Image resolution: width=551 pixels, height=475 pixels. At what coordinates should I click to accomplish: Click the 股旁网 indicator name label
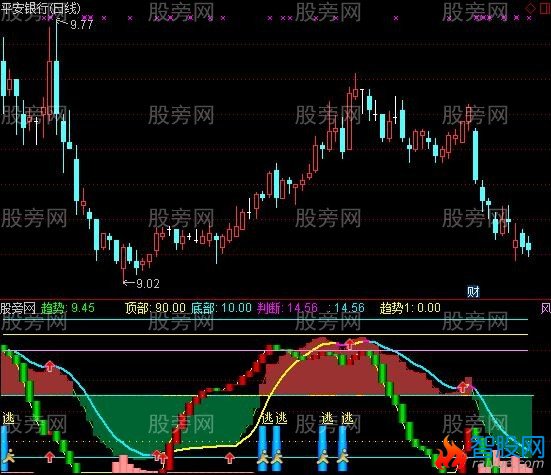point(18,308)
